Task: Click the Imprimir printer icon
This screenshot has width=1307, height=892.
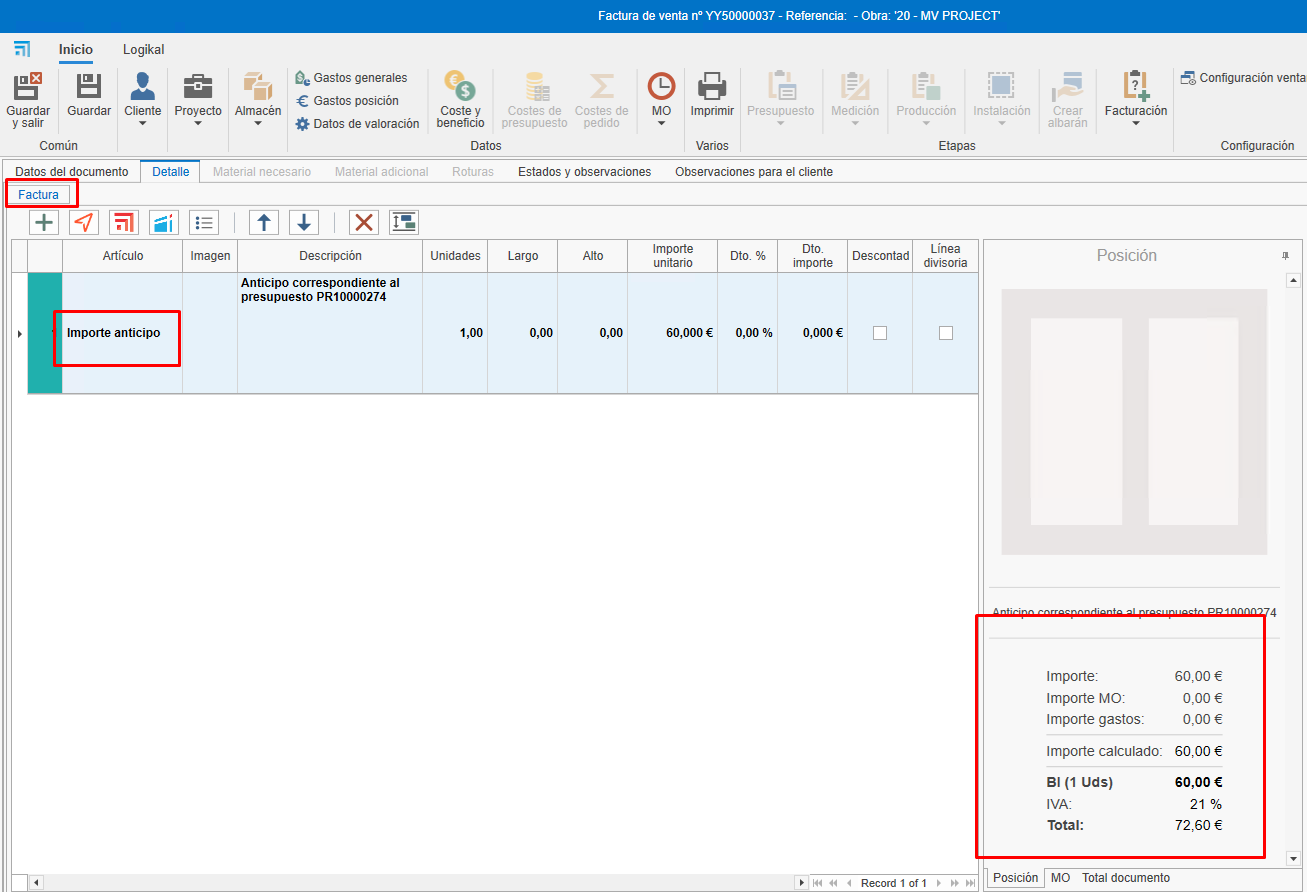Action: pyautogui.click(x=712, y=86)
